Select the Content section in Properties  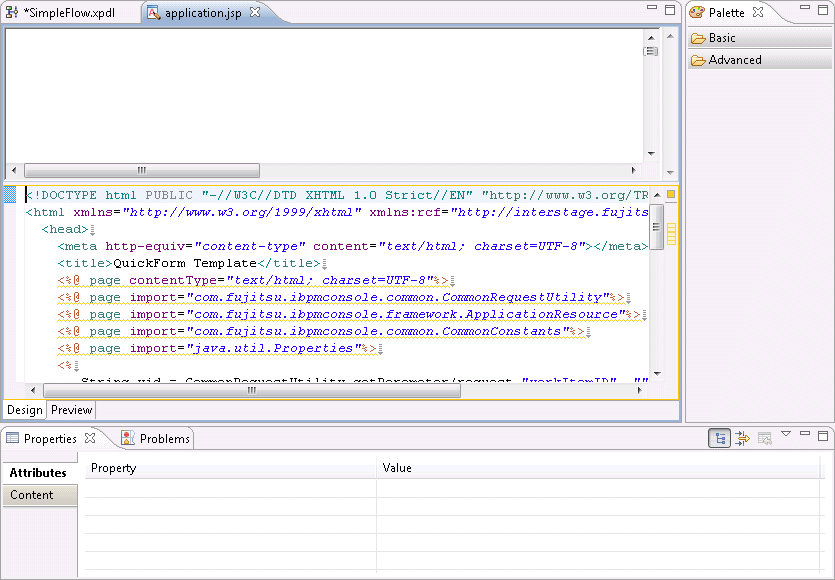(40, 495)
